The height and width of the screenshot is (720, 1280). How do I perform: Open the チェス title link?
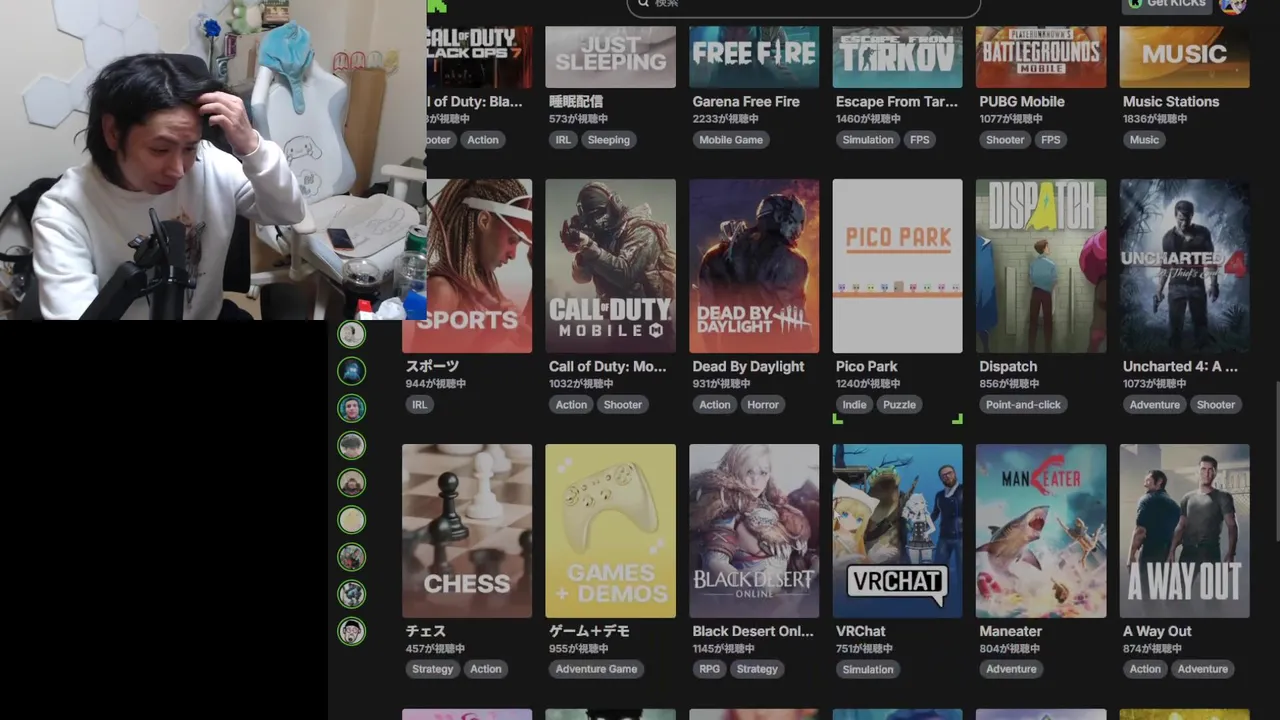click(x=425, y=631)
